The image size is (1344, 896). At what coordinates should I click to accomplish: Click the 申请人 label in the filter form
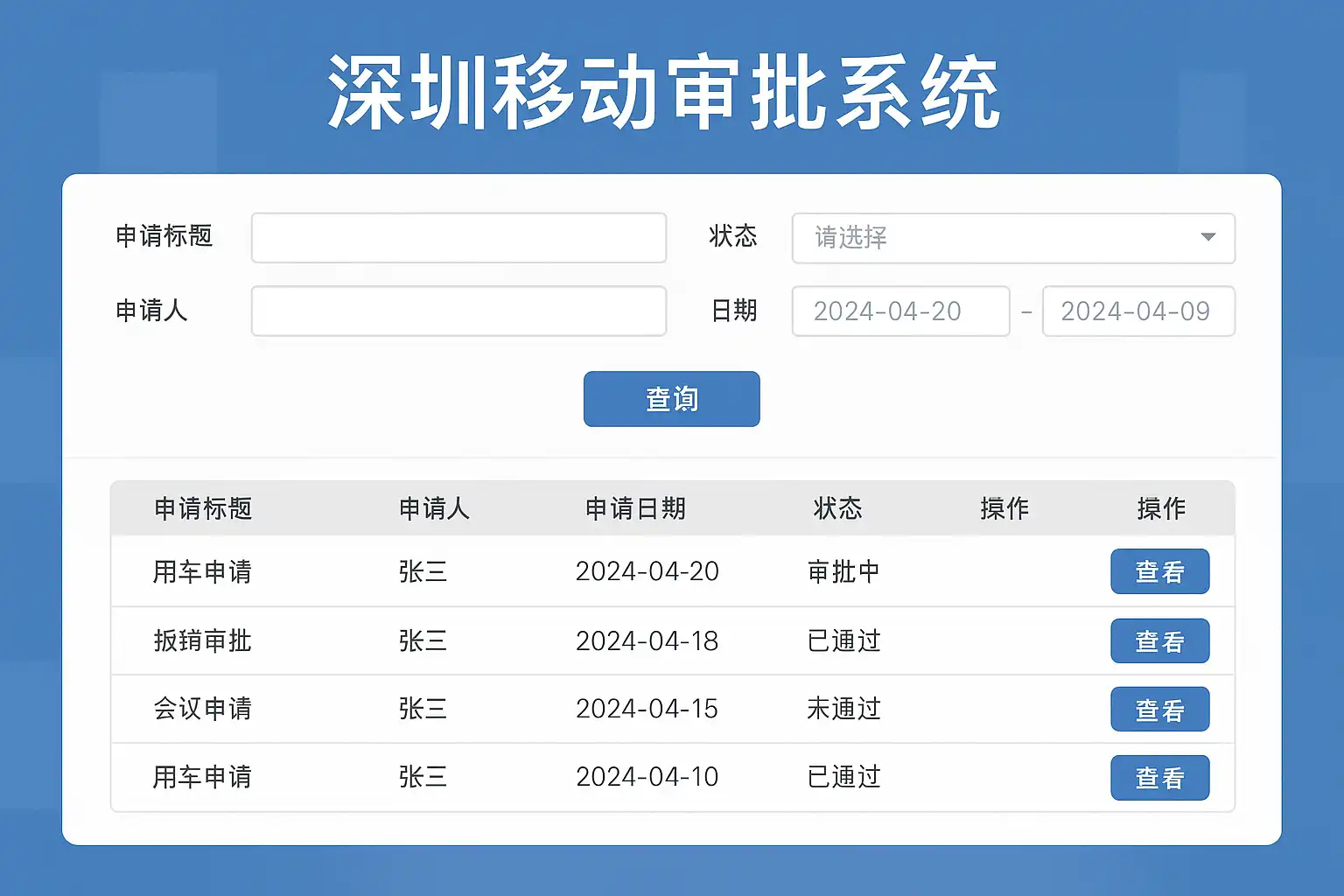151,311
